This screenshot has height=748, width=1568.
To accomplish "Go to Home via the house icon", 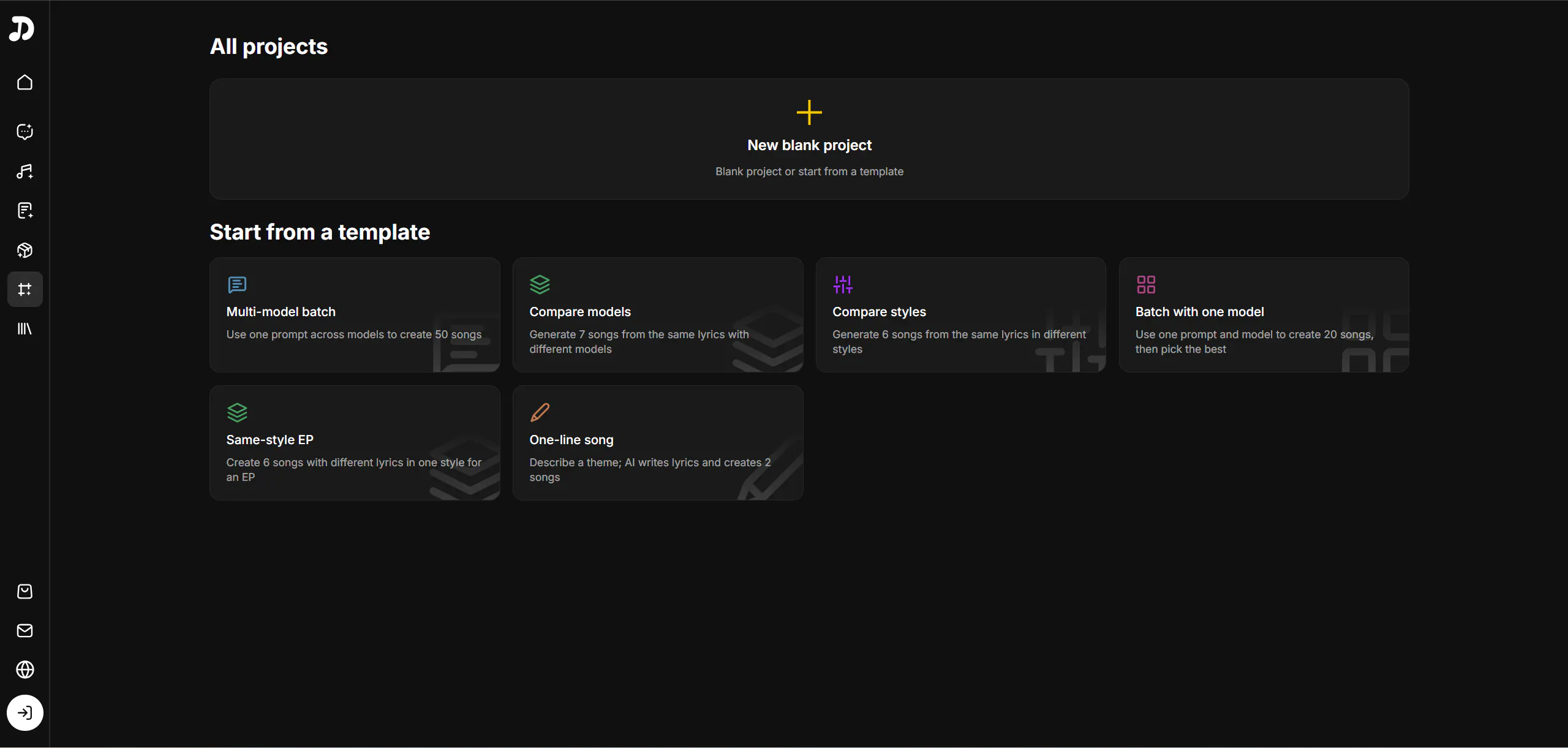I will pos(24,82).
